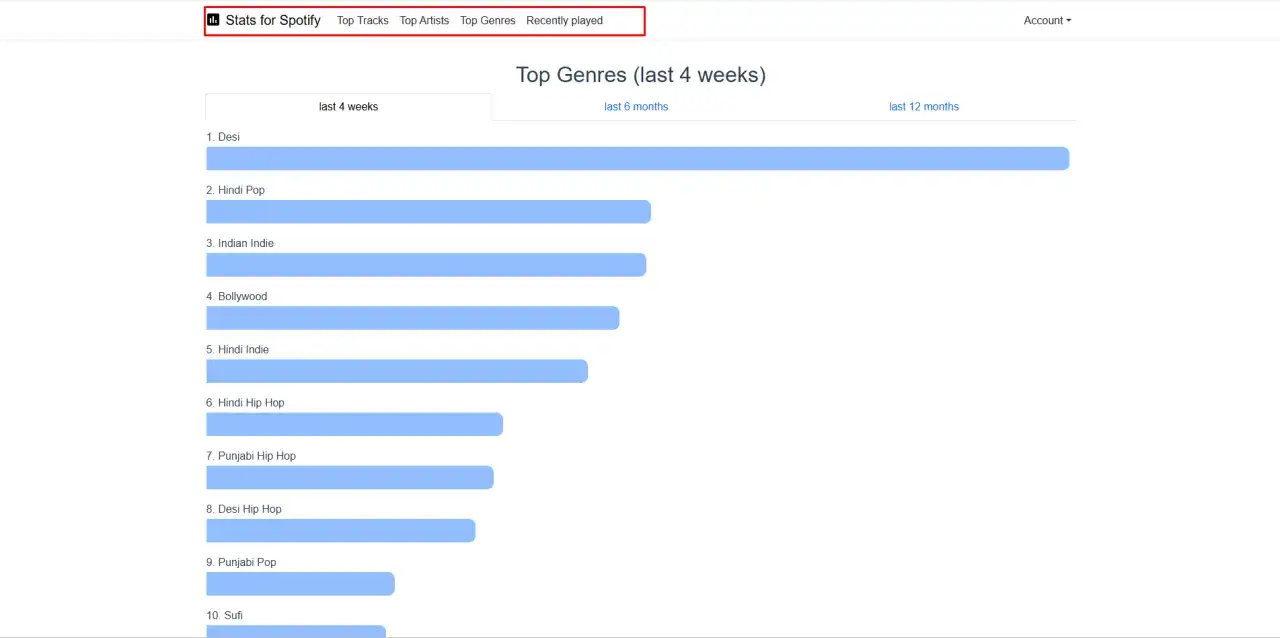Switch to the last 12 months tab

(924, 107)
